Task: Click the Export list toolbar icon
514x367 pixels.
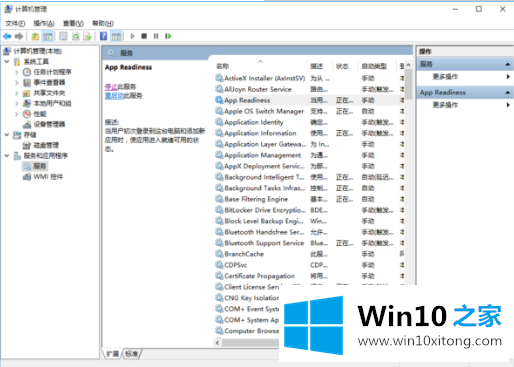Action: [x=87, y=36]
